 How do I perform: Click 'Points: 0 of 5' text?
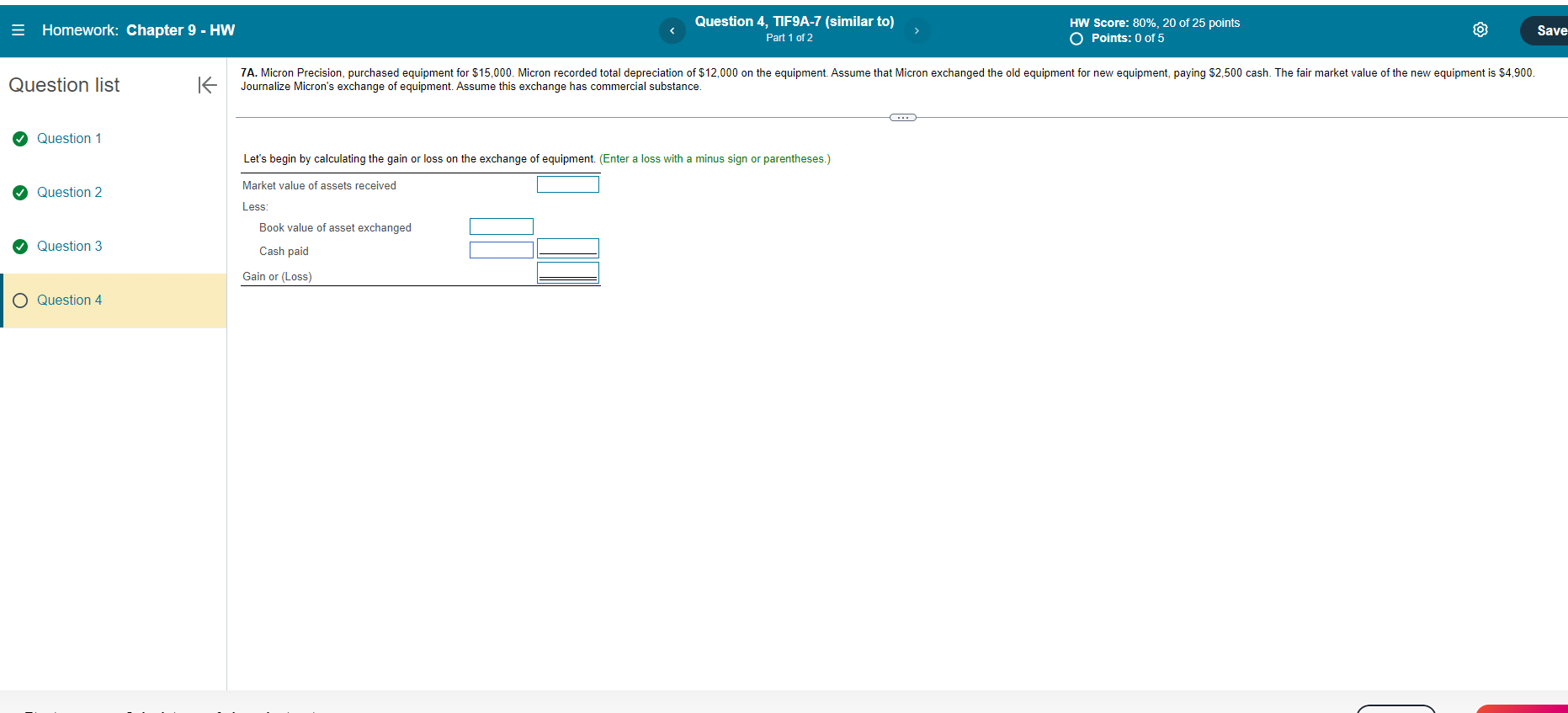pyautogui.click(x=1128, y=39)
